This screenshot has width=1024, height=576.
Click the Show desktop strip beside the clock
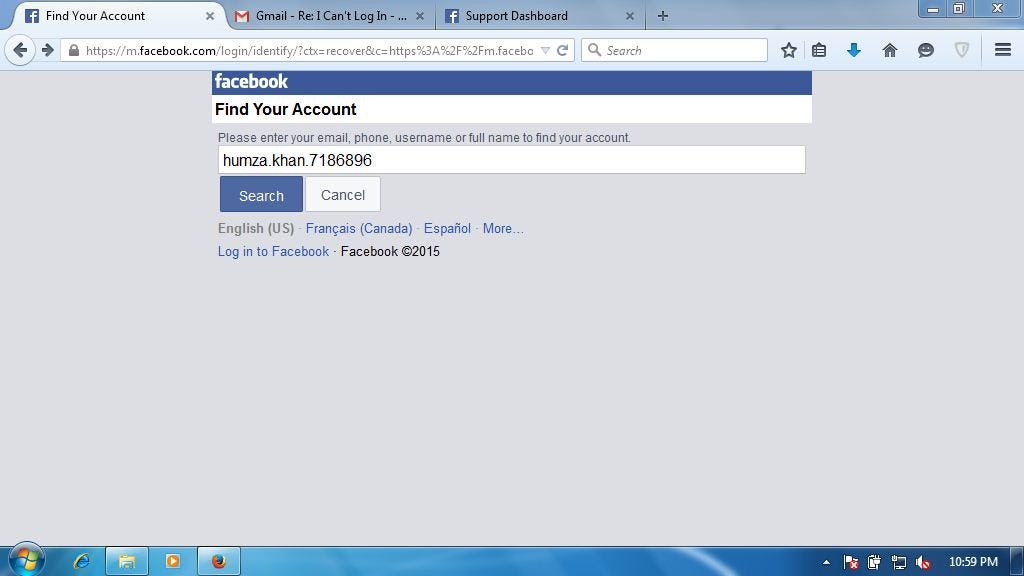point(1017,561)
